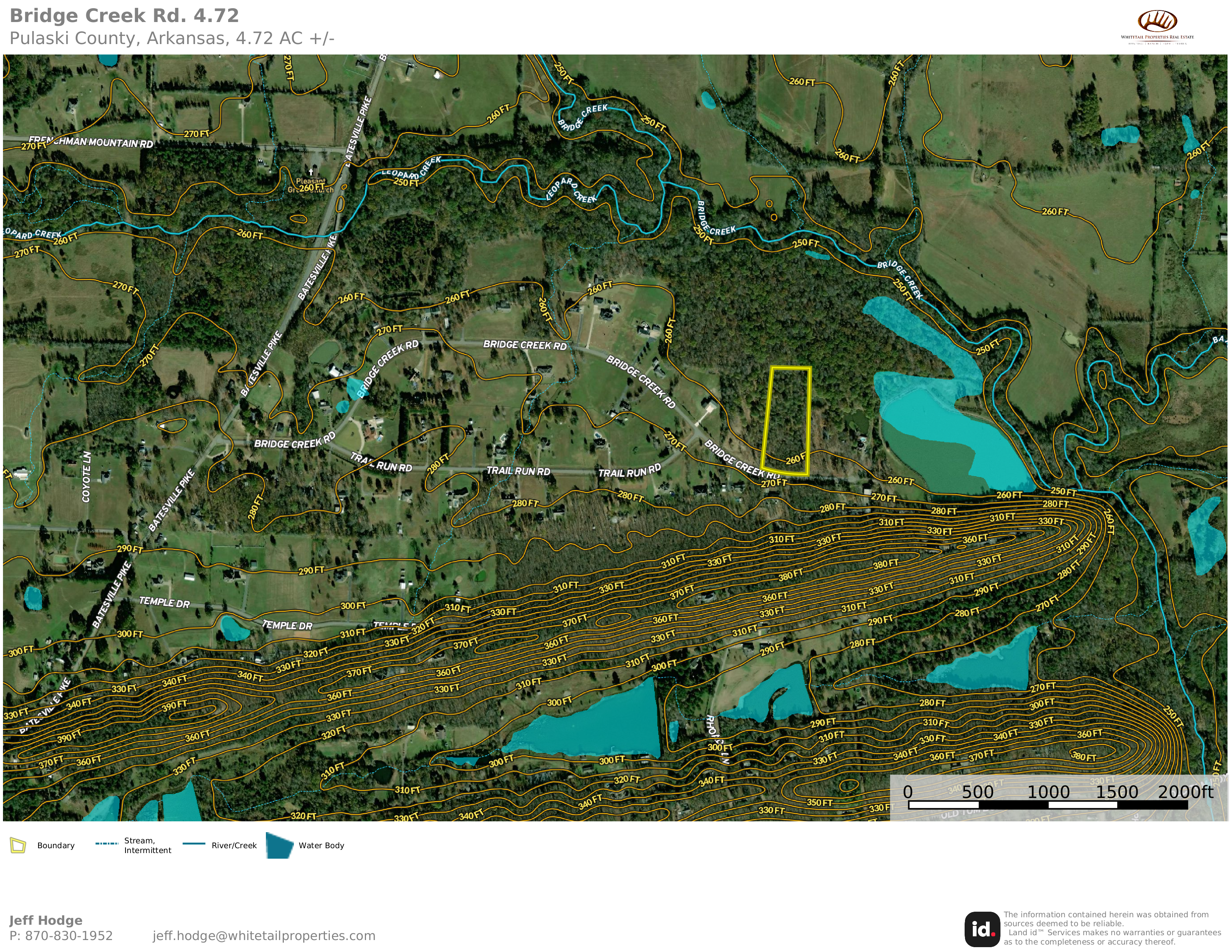The height and width of the screenshot is (952, 1232).
Task: Click the Coyote Ln road label
Action: click(86, 477)
